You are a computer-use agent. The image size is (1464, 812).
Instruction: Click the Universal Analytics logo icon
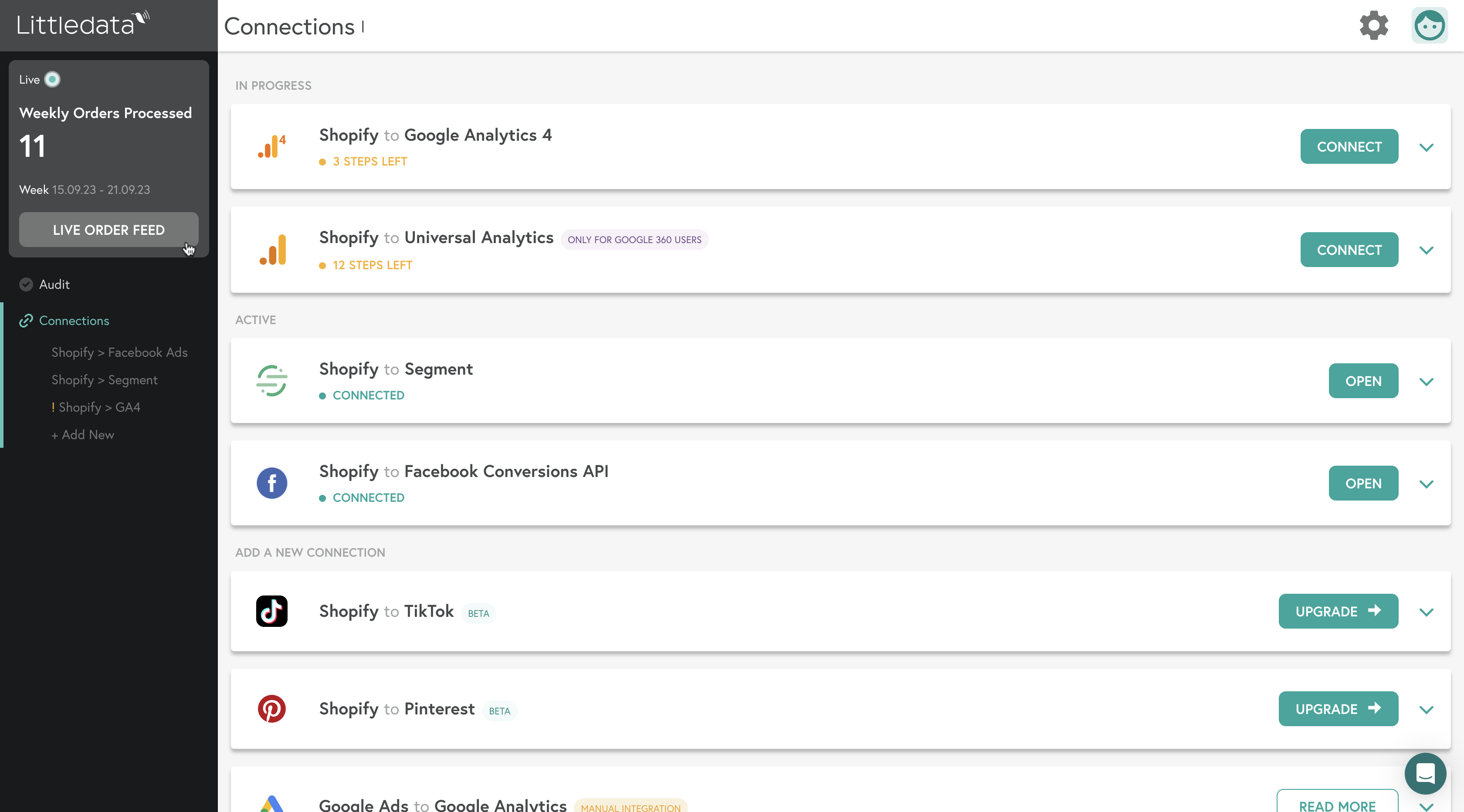[273, 250]
